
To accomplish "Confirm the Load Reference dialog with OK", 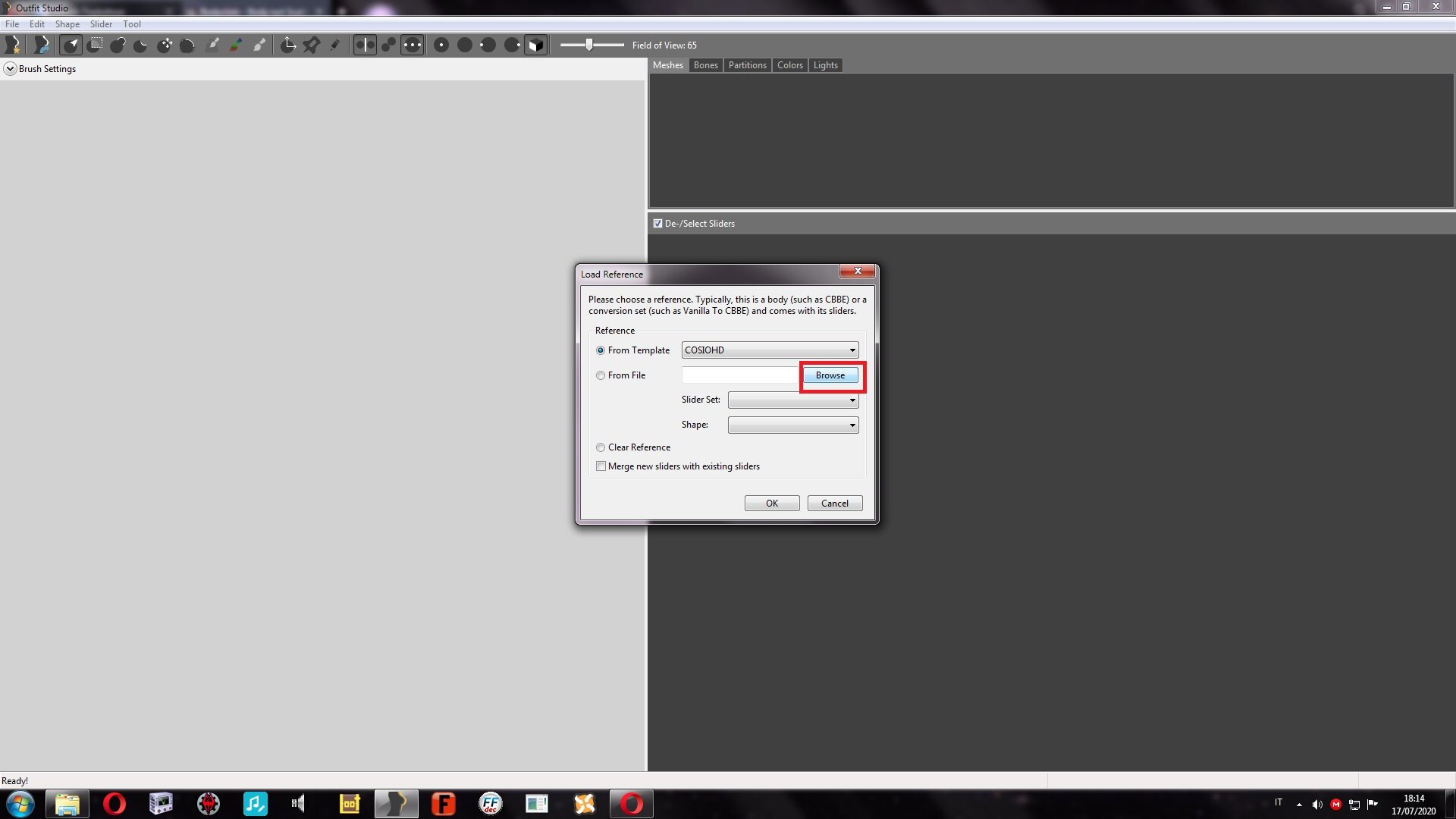I will 771,503.
